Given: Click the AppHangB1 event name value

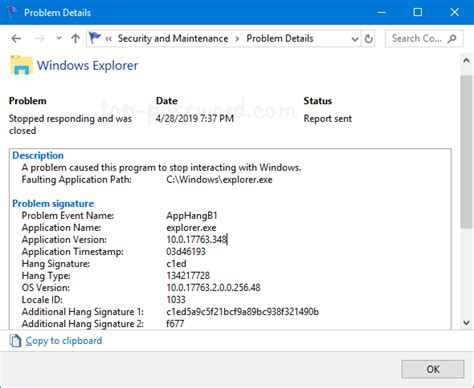Looking at the screenshot, I should [x=192, y=216].
